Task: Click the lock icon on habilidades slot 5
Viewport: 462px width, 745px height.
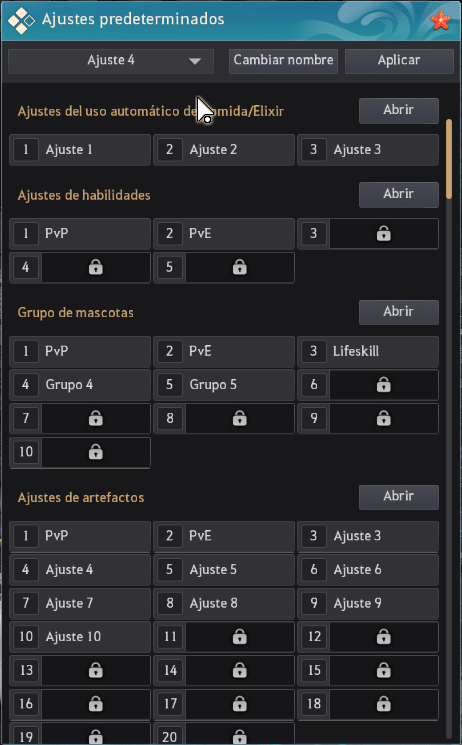Action: tap(240, 267)
